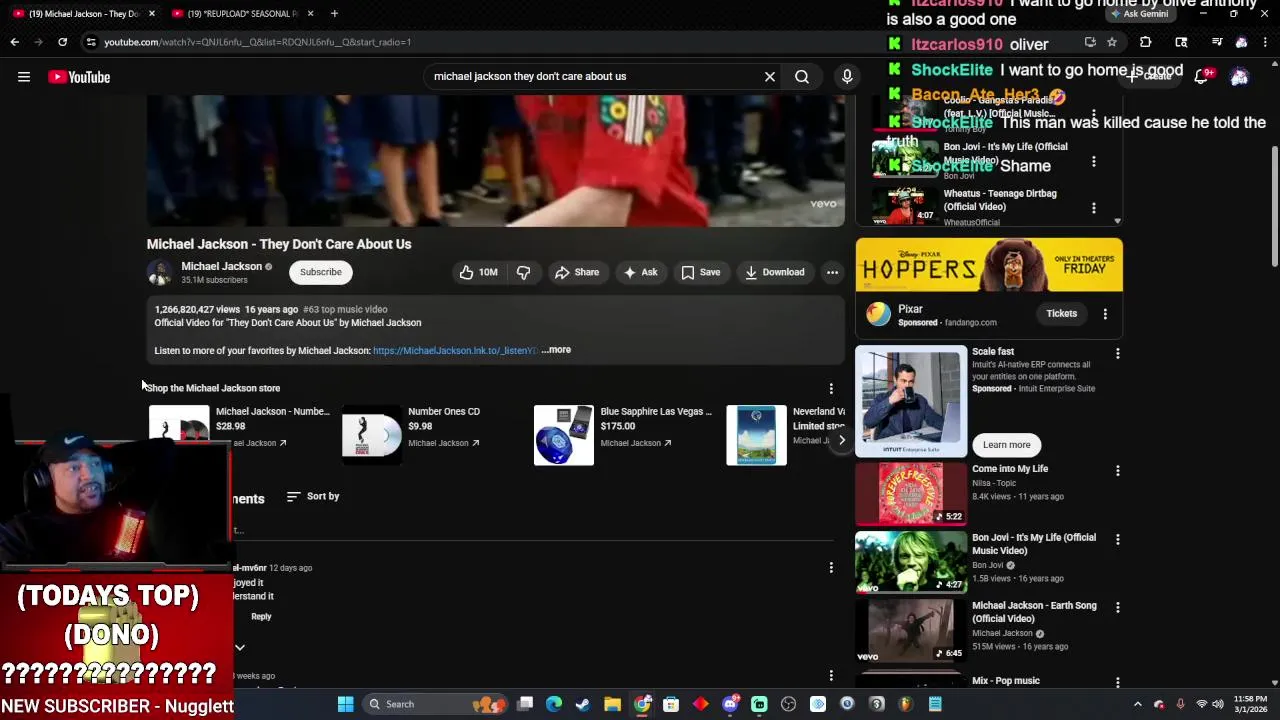Save the video to a playlist
1280x720 pixels.
(700, 272)
